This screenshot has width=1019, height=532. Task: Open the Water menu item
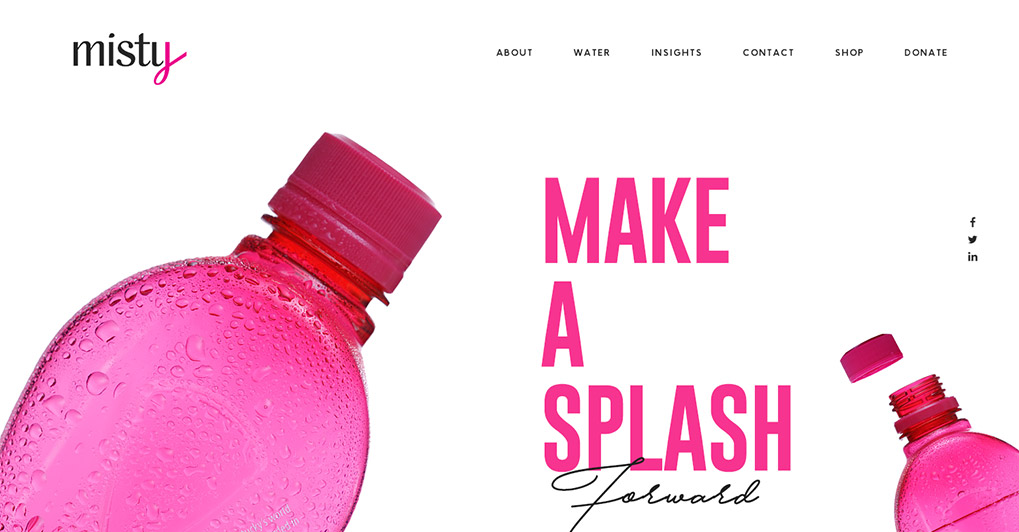(x=591, y=53)
